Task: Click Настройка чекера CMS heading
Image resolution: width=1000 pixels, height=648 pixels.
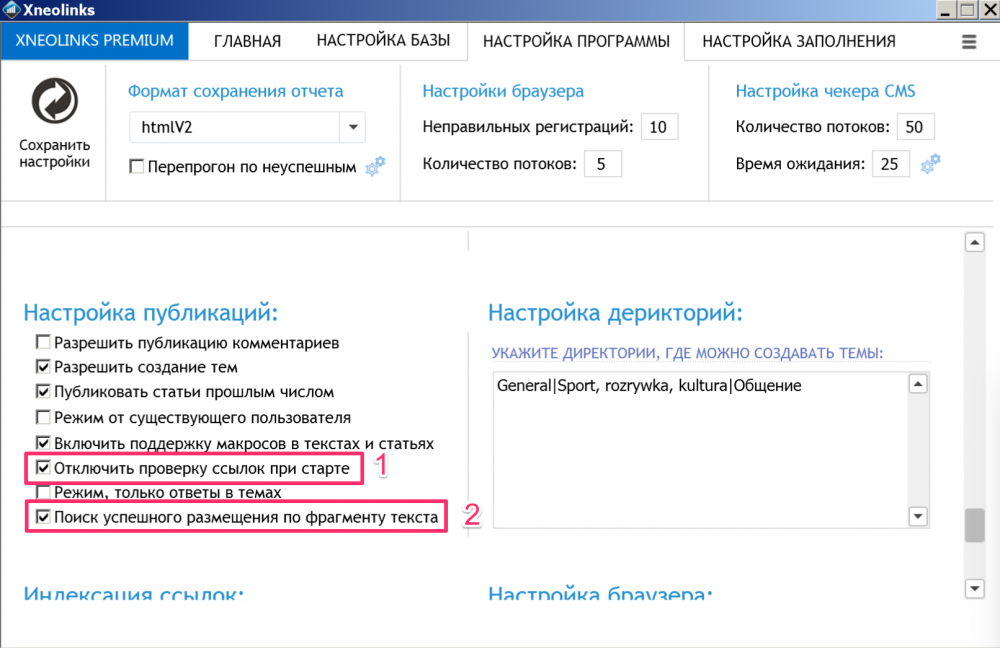Action: pos(825,91)
